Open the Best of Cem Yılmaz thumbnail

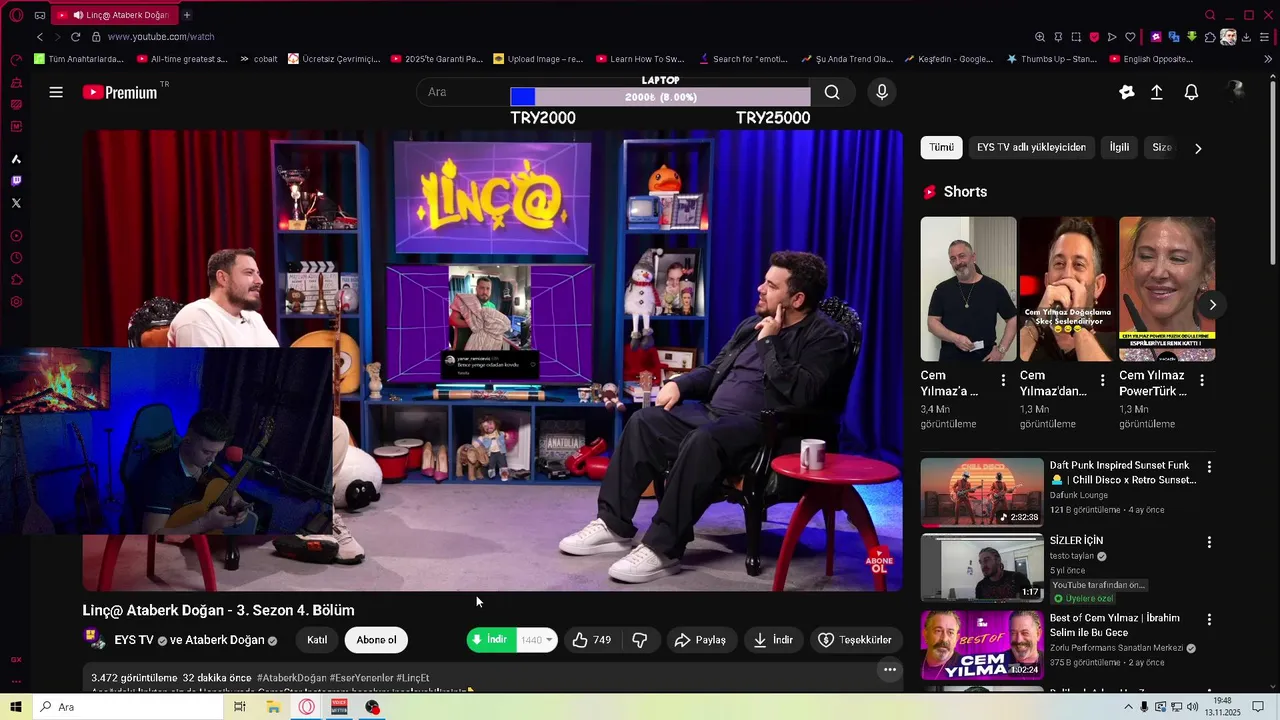pos(982,645)
